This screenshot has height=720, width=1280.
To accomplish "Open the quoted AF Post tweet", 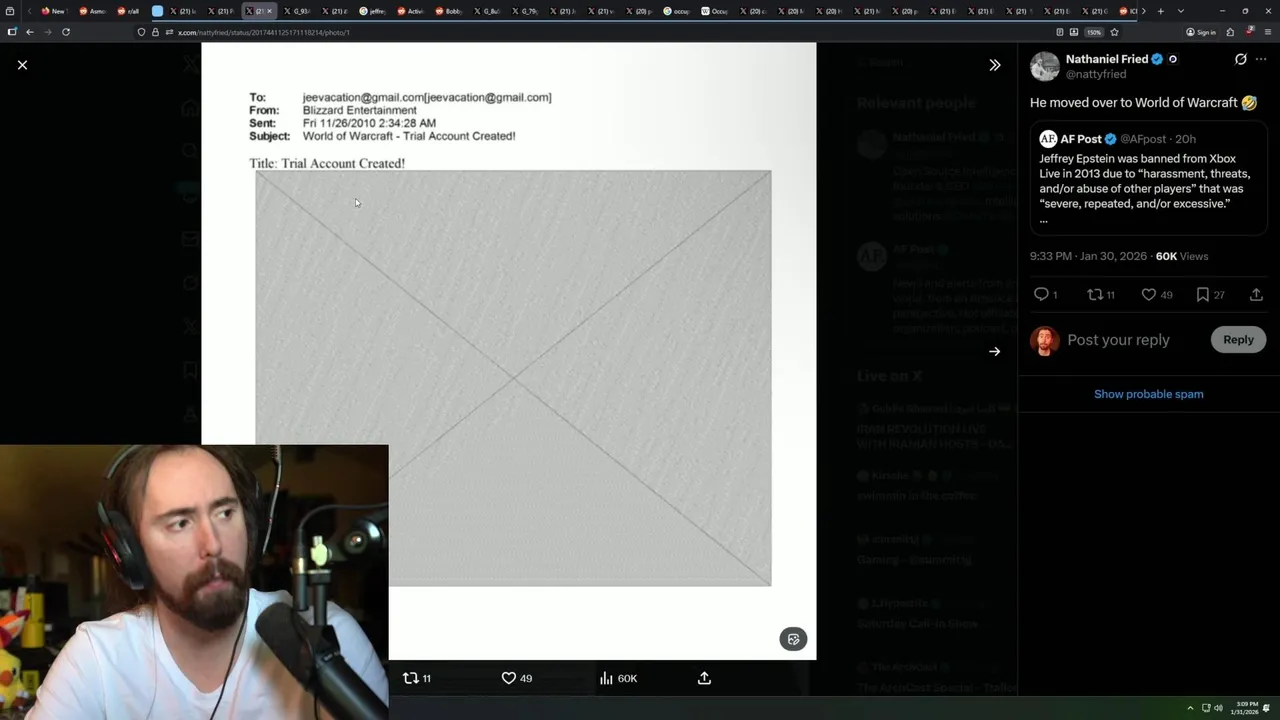I will 1149,179.
